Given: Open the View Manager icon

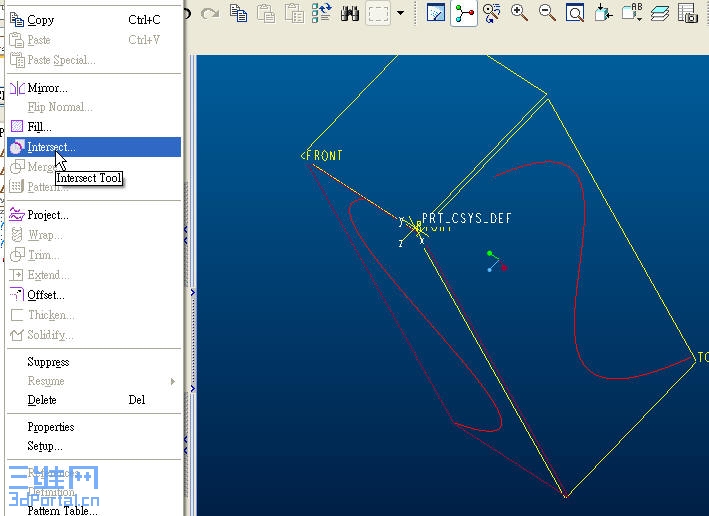Looking at the screenshot, I should pyautogui.click(x=688, y=13).
